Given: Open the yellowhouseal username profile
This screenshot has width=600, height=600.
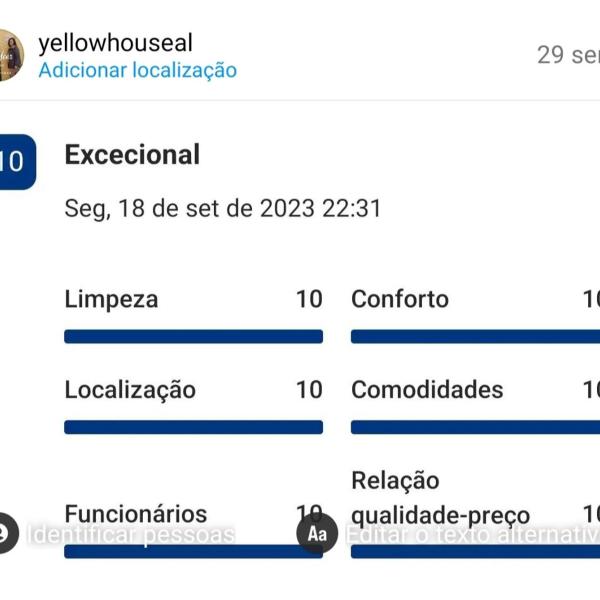Looking at the screenshot, I should (x=115, y=43).
